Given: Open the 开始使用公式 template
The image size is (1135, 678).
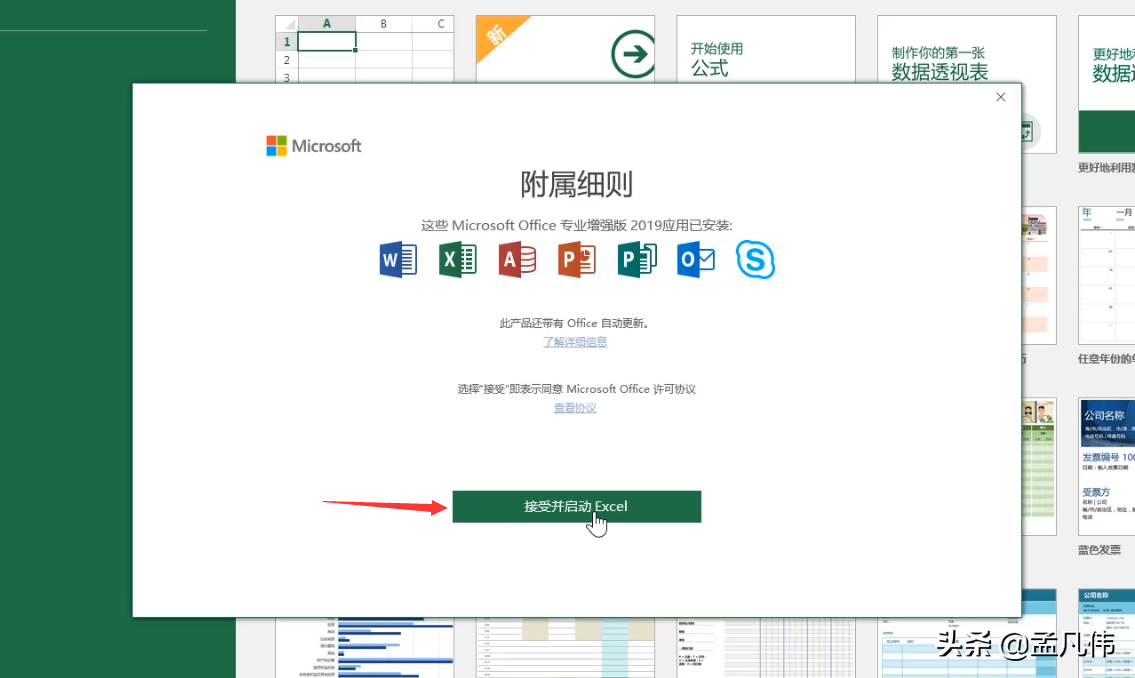Looking at the screenshot, I should [766, 48].
